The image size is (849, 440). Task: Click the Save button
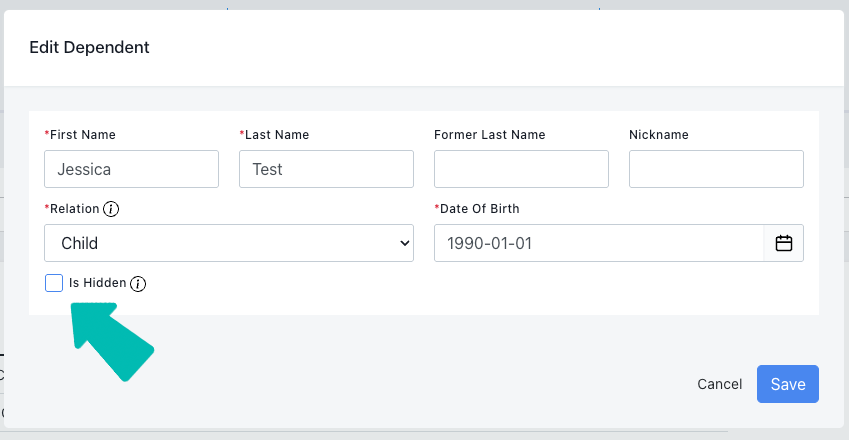tap(788, 384)
